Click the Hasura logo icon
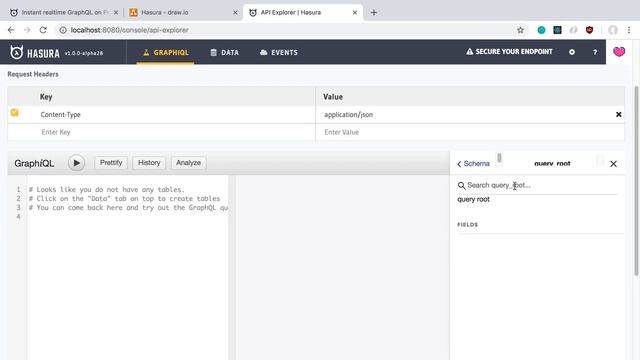This screenshot has width=640, height=360. pyautogui.click(x=17, y=52)
